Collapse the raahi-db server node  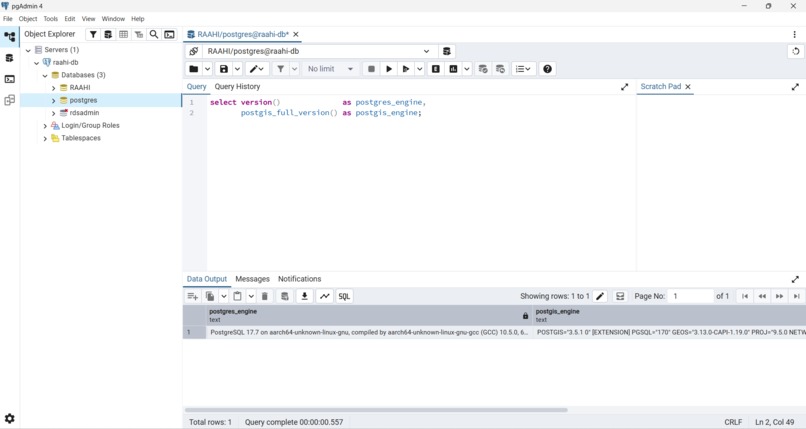click(x=36, y=63)
